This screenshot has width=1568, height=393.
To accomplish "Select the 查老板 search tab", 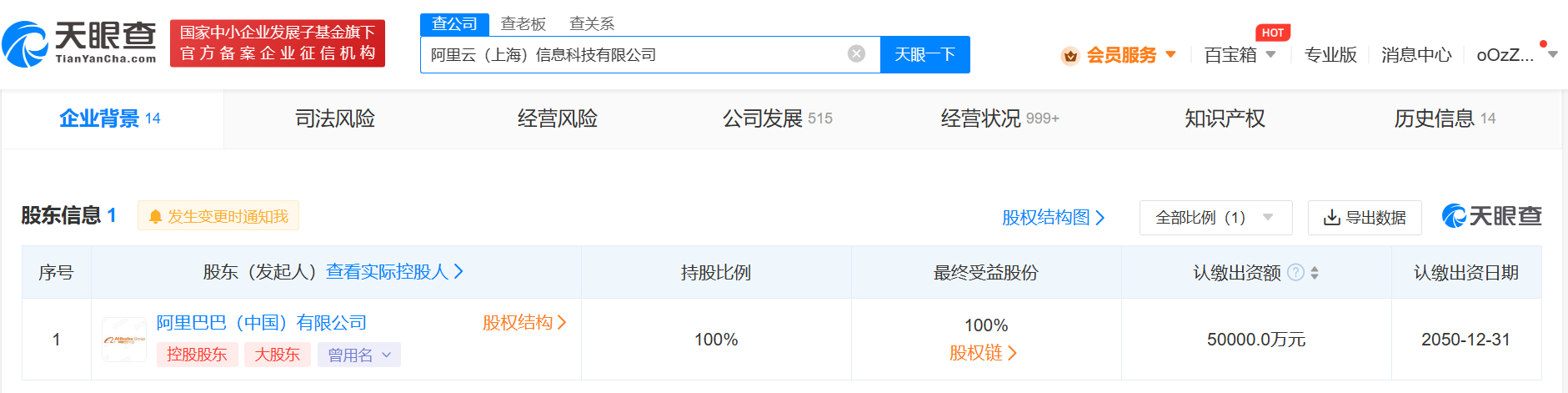I will click(523, 24).
